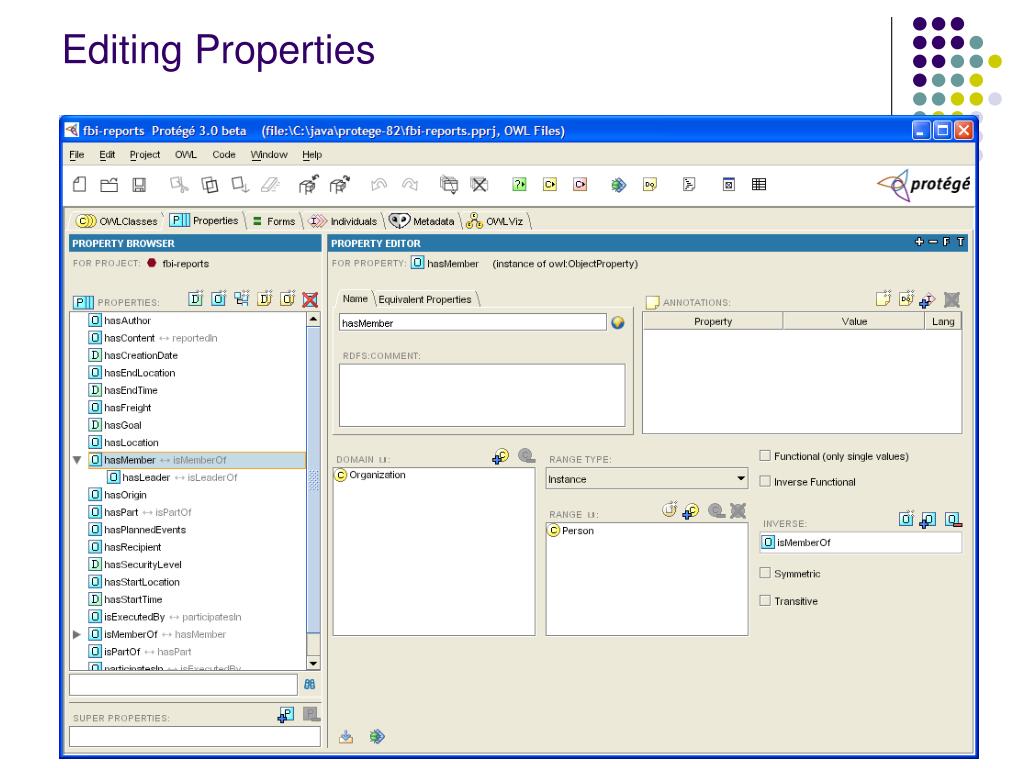This screenshot has height=768, width=1024.
Task: Click the delete annotation icon on the Annotations toolbar
Action: pyautogui.click(x=952, y=300)
